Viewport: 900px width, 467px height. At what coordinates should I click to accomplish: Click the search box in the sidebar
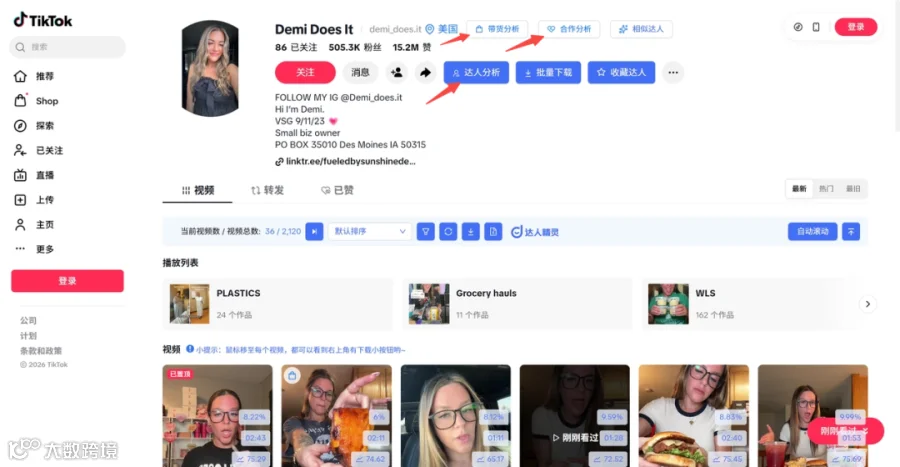pos(67,47)
